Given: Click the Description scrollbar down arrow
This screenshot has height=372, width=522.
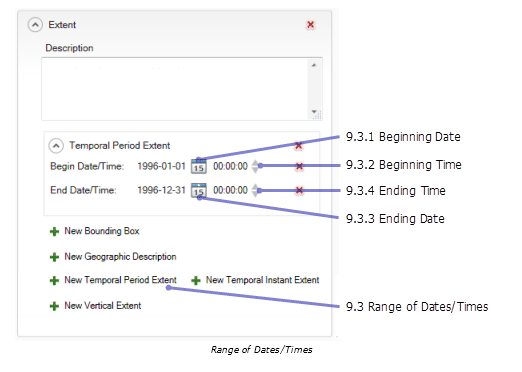Looking at the screenshot, I should [314, 112].
